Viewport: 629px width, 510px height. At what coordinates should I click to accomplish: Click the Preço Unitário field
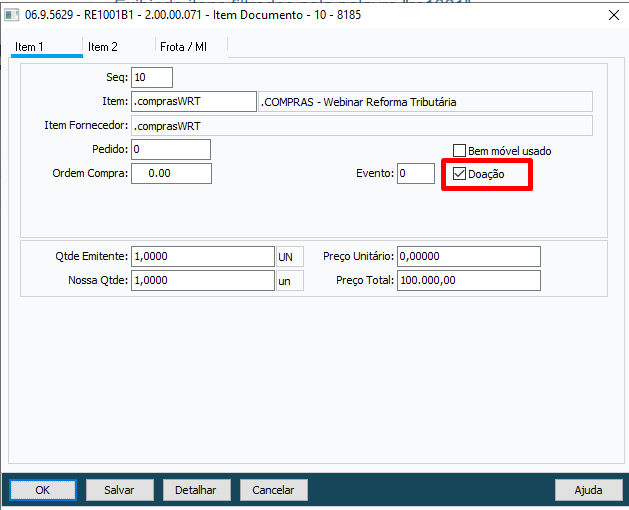pos(469,256)
